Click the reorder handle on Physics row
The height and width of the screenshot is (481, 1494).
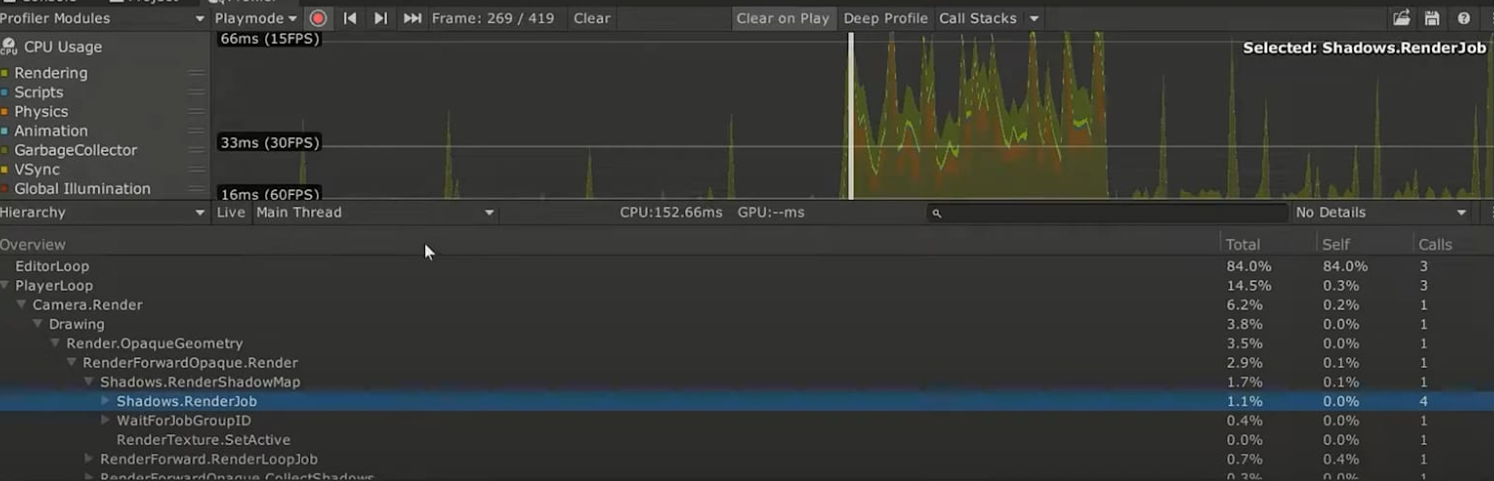pyautogui.click(x=197, y=112)
